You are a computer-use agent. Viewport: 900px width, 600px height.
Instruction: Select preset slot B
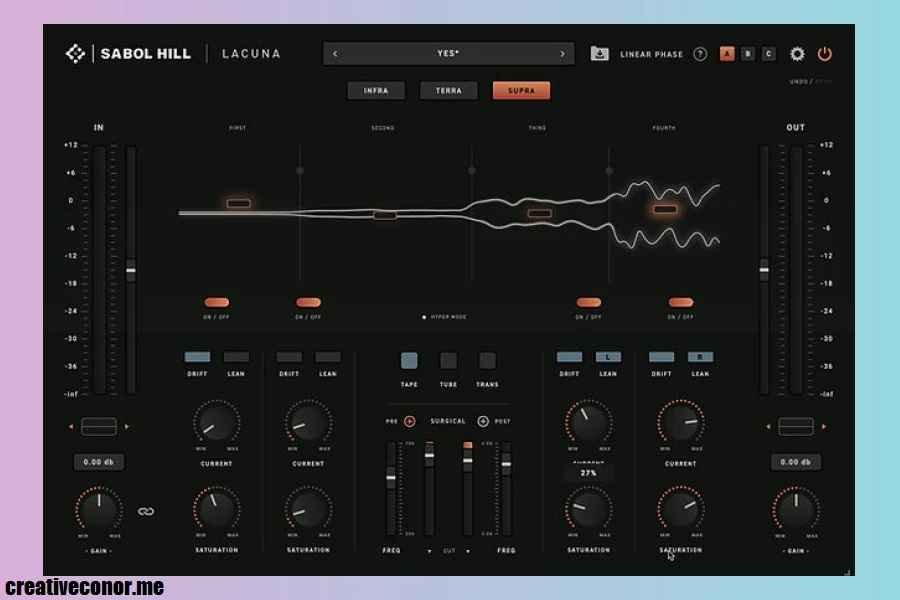click(748, 54)
